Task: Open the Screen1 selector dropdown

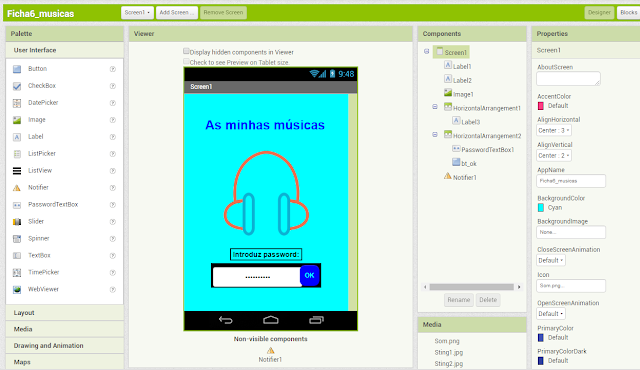Action: coord(137,13)
